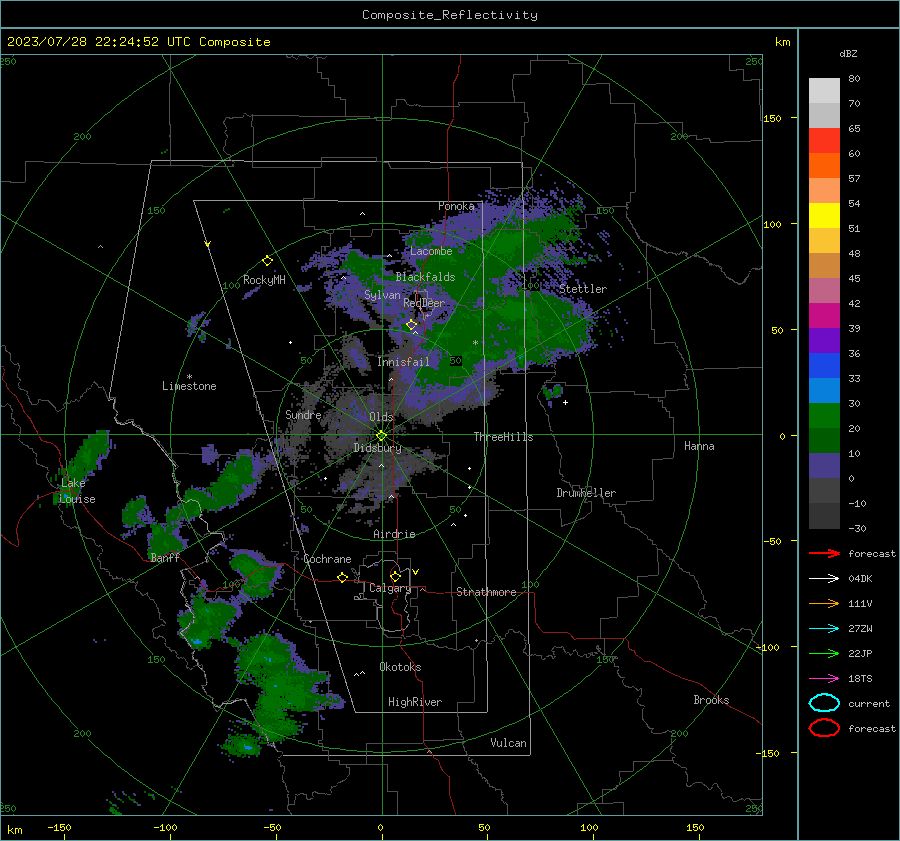
Task: Click the white 04DK arrow in legend
Action: pyautogui.click(x=824, y=578)
